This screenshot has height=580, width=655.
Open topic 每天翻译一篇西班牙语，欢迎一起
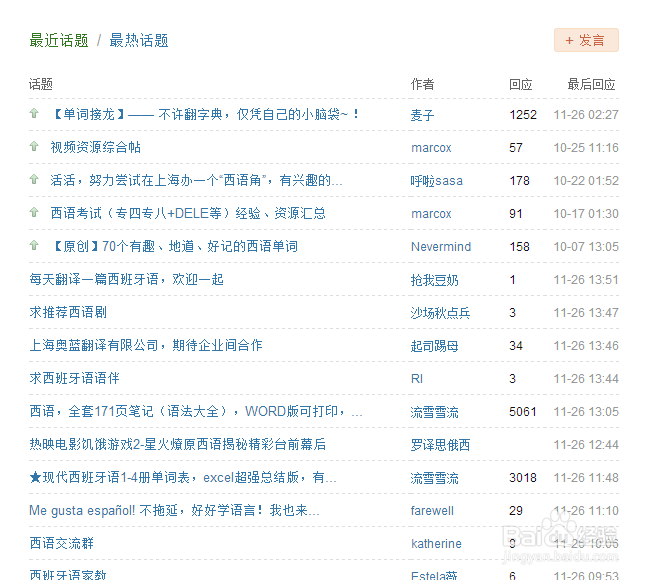pos(127,279)
